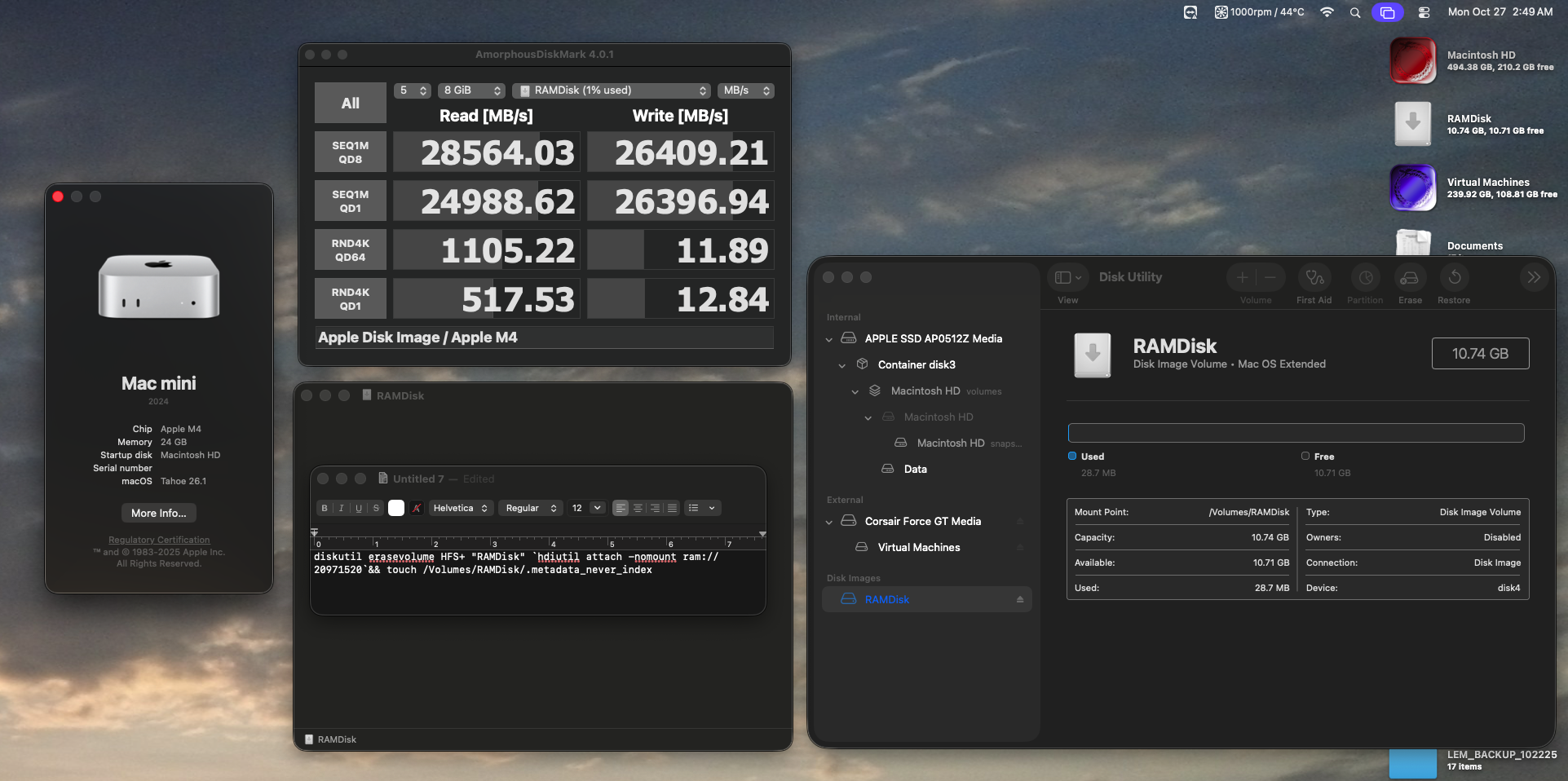Click the More Info... button

coord(158,513)
